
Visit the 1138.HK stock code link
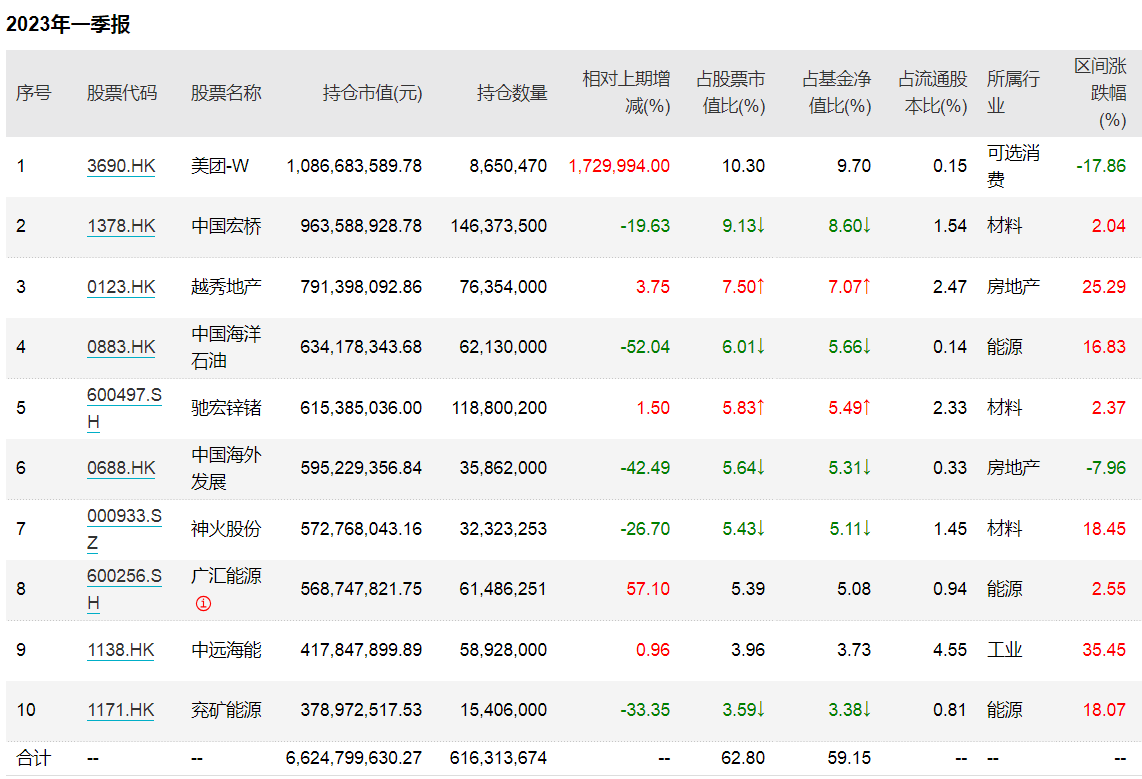121,650
